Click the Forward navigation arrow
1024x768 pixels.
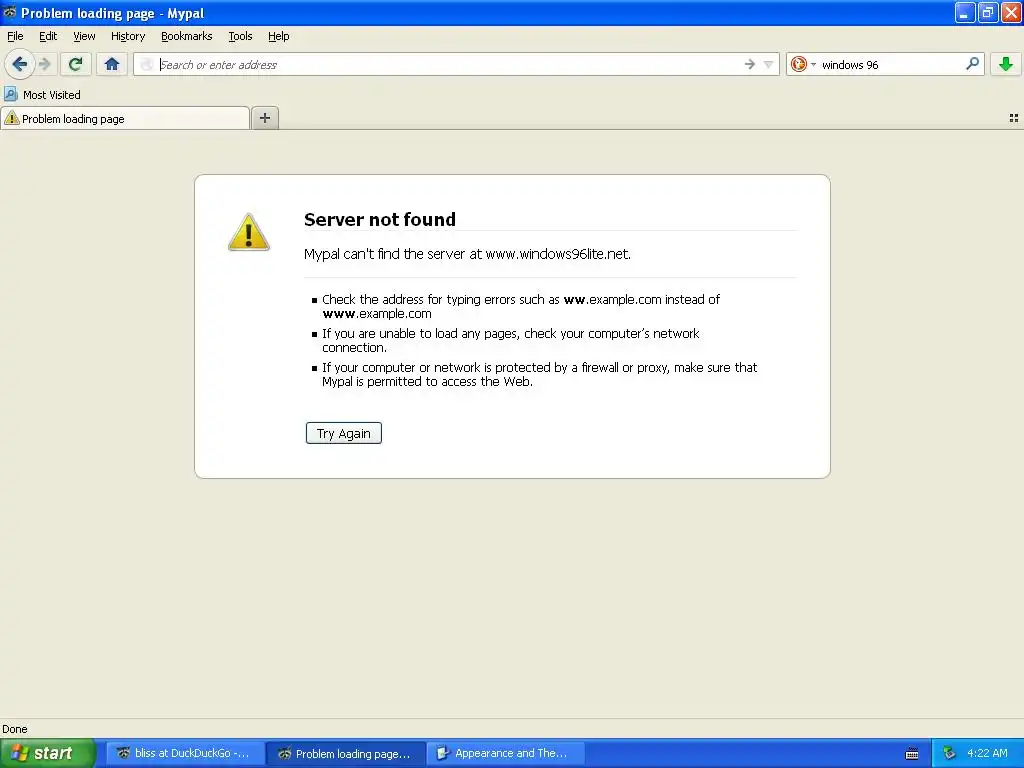point(44,64)
